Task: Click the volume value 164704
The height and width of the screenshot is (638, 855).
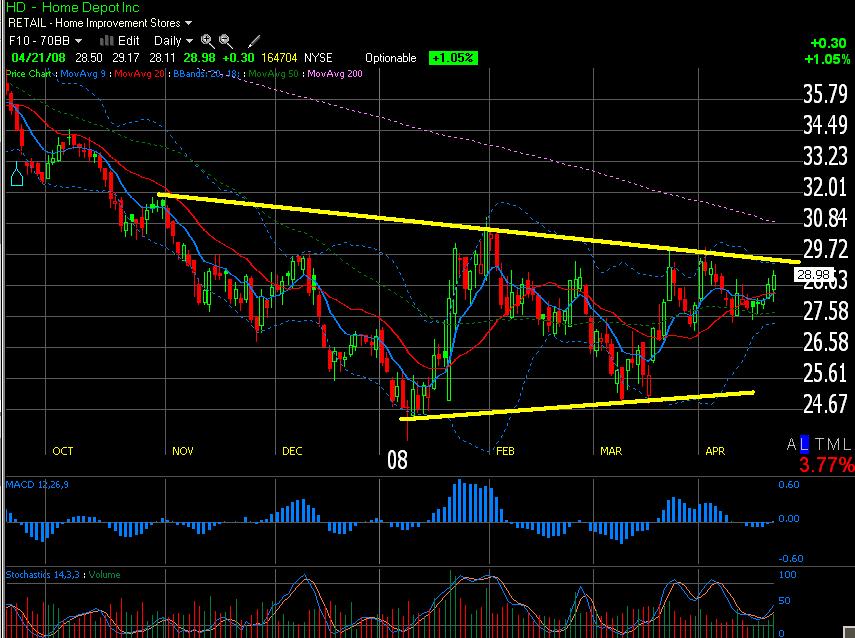Action: pos(279,58)
